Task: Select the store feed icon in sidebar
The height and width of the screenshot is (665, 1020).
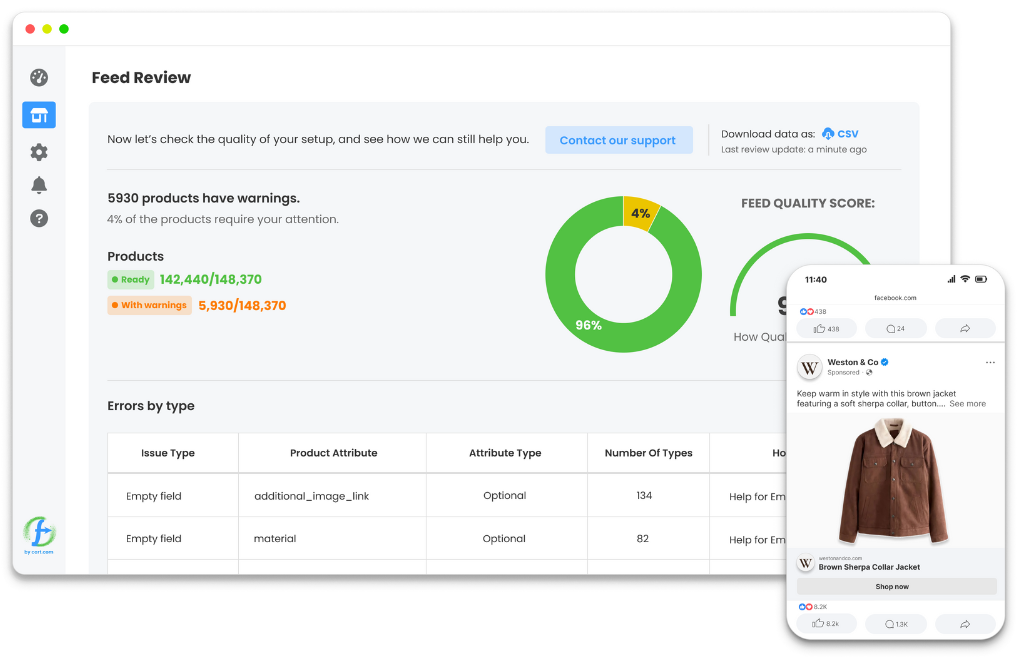Action: click(39, 115)
